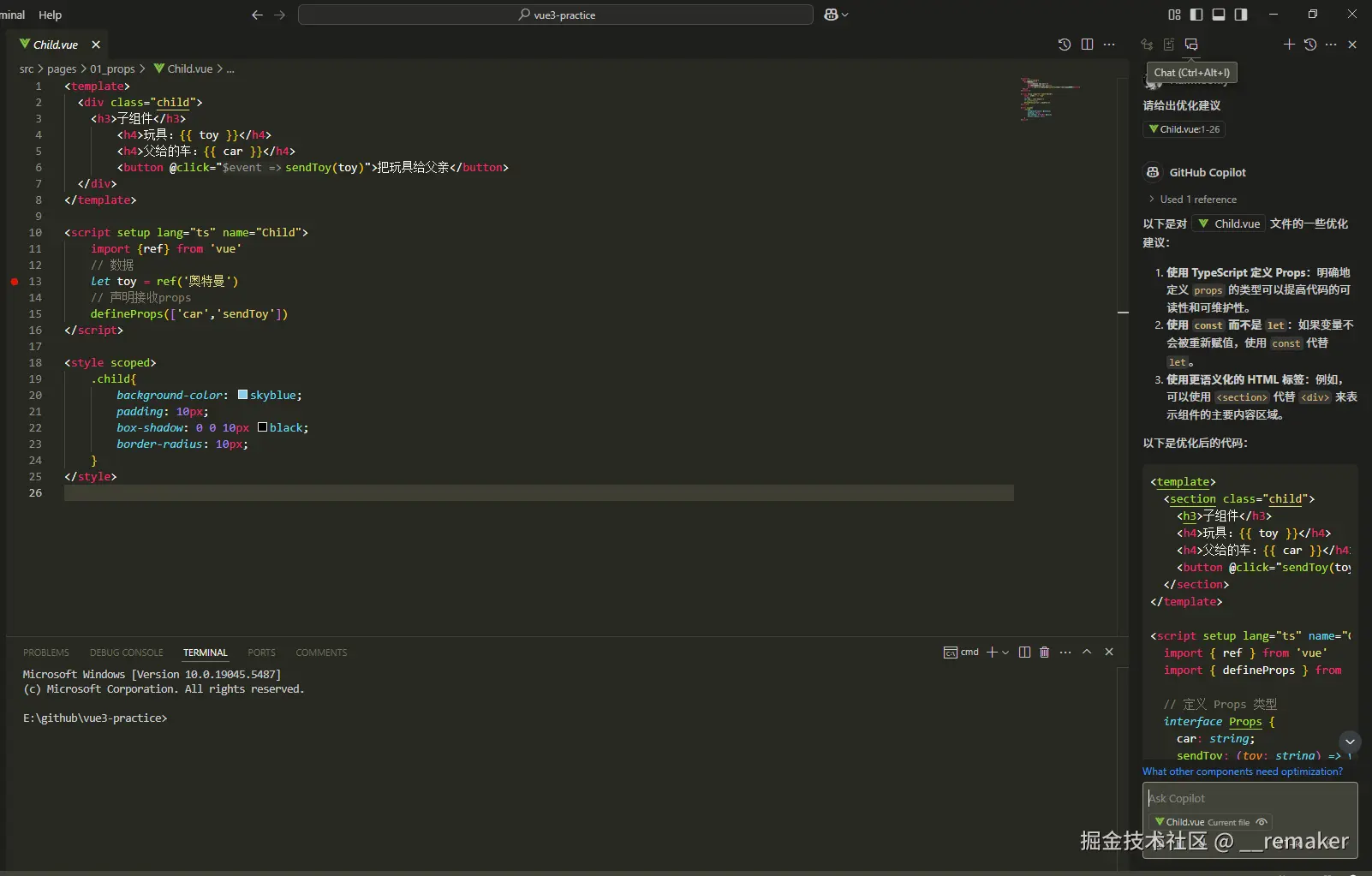Image resolution: width=1372 pixels, height=876 pixels.
Task: Toggle the bottom panel visibility
Action: pos(1219,15)
